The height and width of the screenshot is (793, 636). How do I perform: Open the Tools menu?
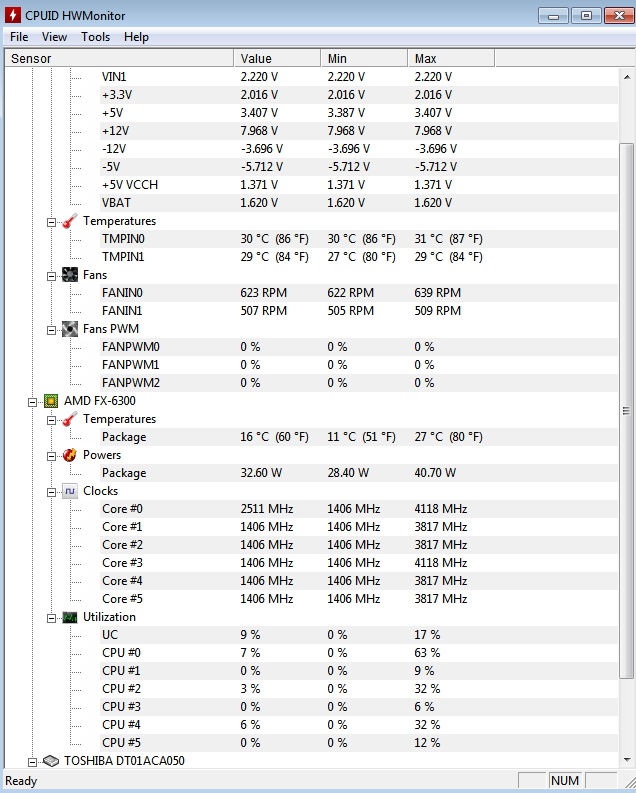[x=95, y=37]
